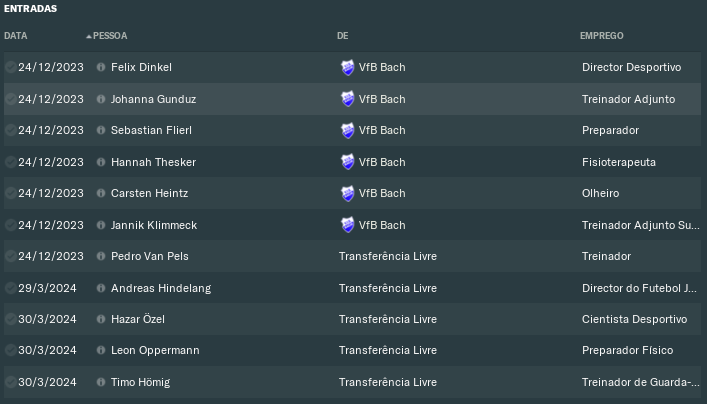Open info icon for Timo Hömig
Image resolution: width=707 pixels, height=404 pixels.
[x=101, y=382]
